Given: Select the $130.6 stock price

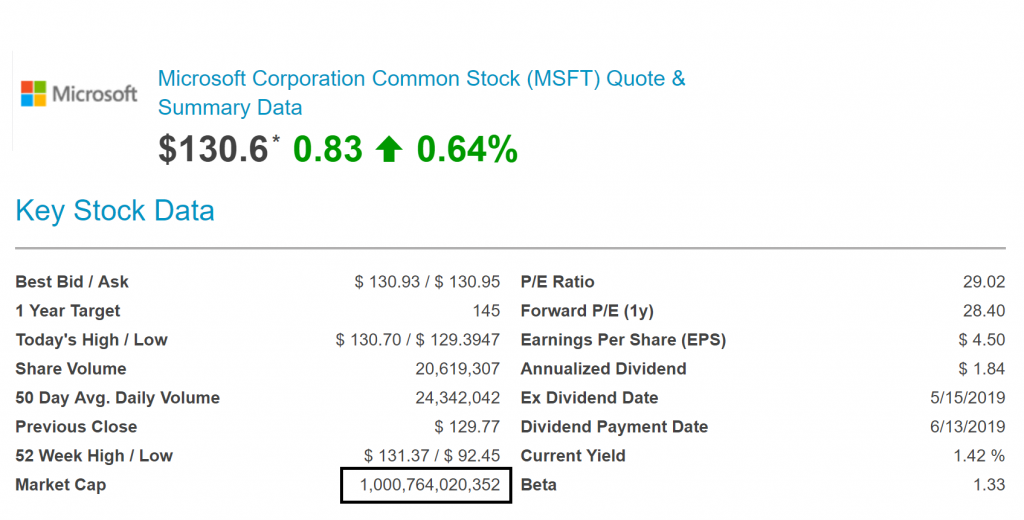Looking at the screenshot, I should pos(213,149).
